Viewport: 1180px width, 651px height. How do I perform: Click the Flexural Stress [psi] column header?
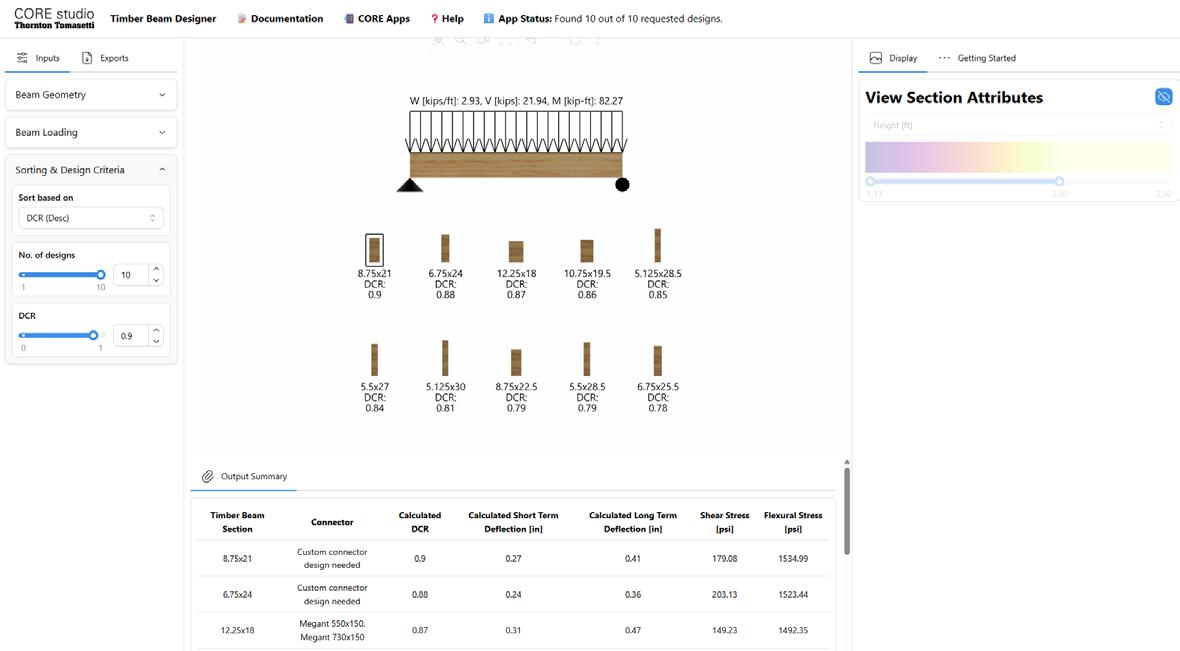coord(793,522)
